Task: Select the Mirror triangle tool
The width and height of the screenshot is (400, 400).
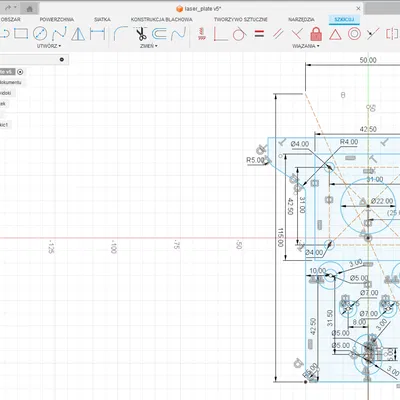Action: click(x=78, y=34)
